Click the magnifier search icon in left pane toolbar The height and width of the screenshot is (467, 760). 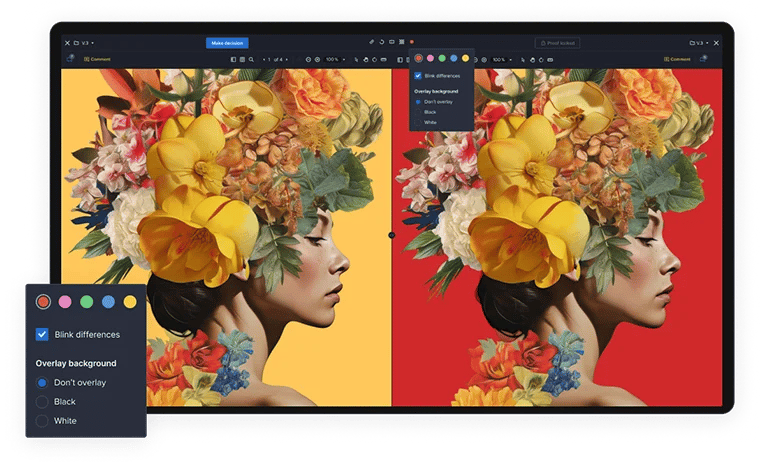click(250, 60)
